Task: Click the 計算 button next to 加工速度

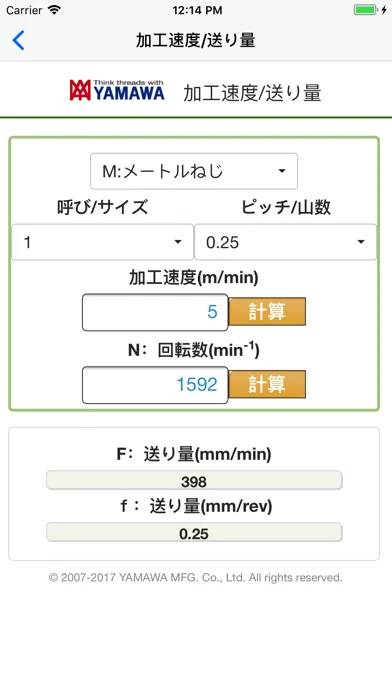Action: (x=267, y=312)
